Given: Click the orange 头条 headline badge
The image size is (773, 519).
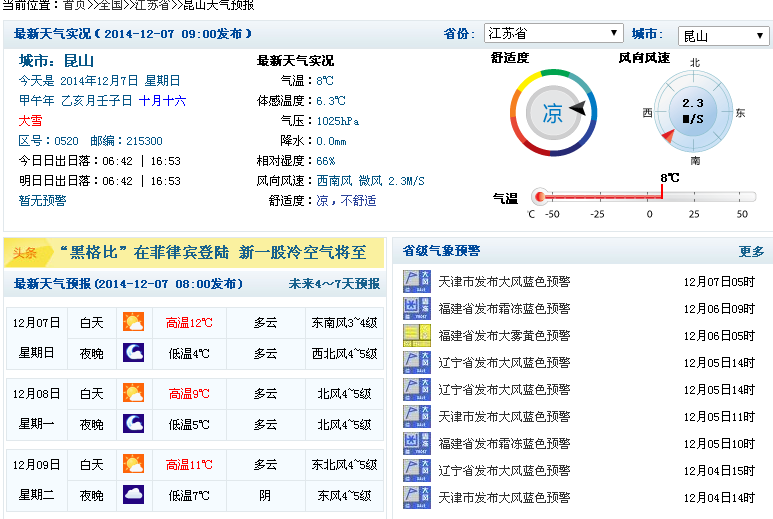Looking at the screenshot, I should pos(25,253).
